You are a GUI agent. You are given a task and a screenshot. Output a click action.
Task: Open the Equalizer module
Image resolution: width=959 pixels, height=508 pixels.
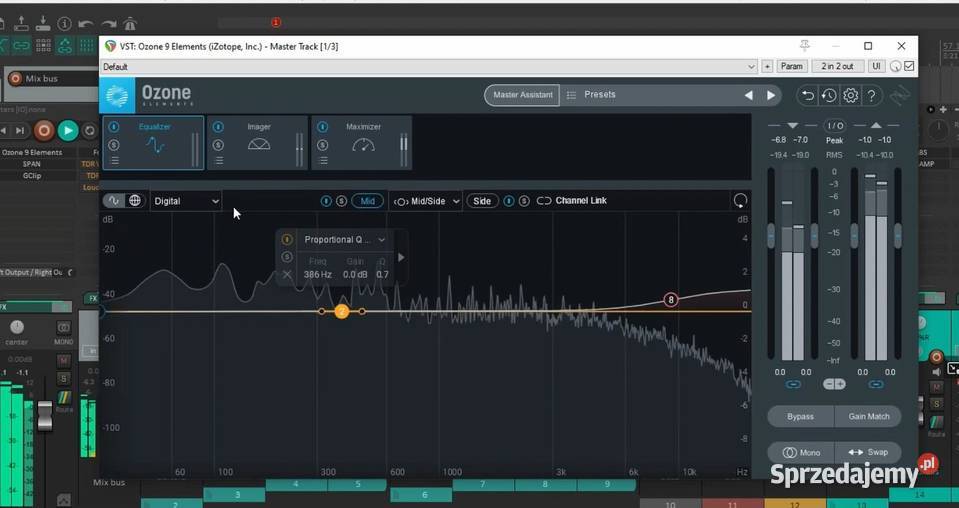point(154,143)
